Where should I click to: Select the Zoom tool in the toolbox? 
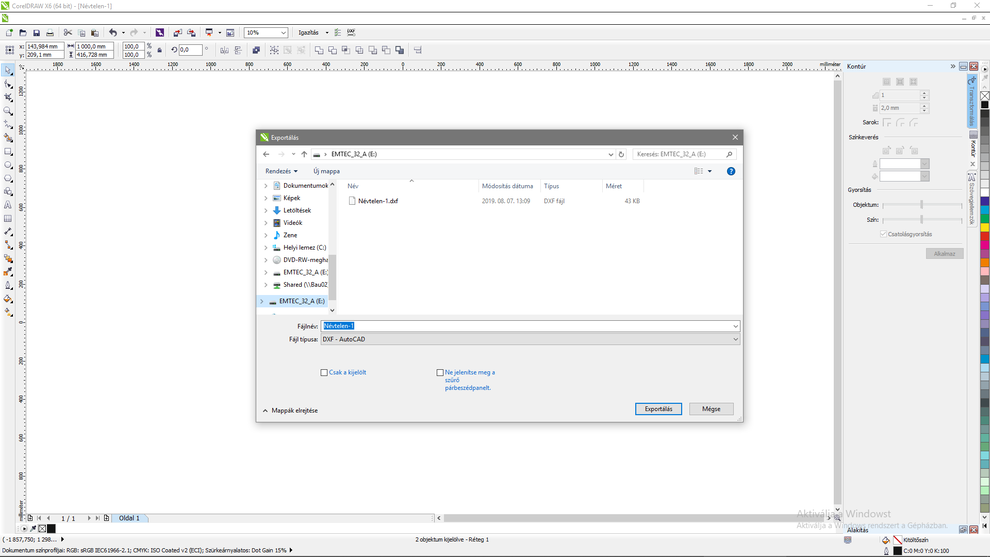click(x=9, y=111)
